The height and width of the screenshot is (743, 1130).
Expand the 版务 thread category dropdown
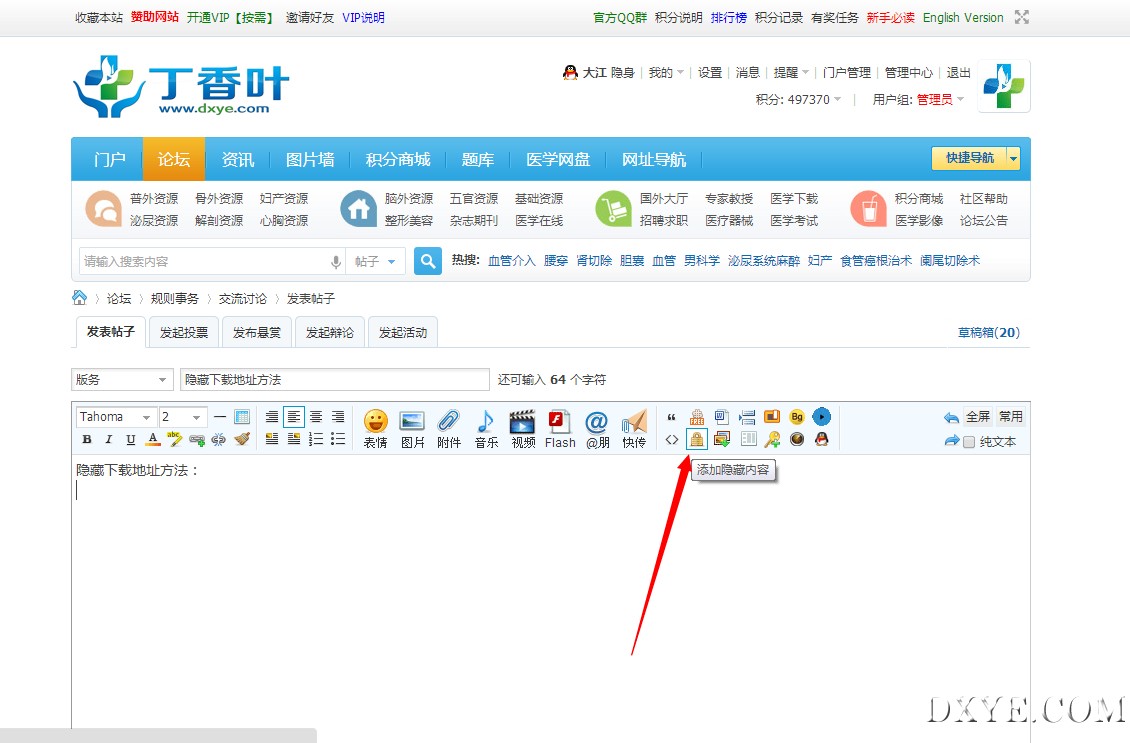click(122, 380)
